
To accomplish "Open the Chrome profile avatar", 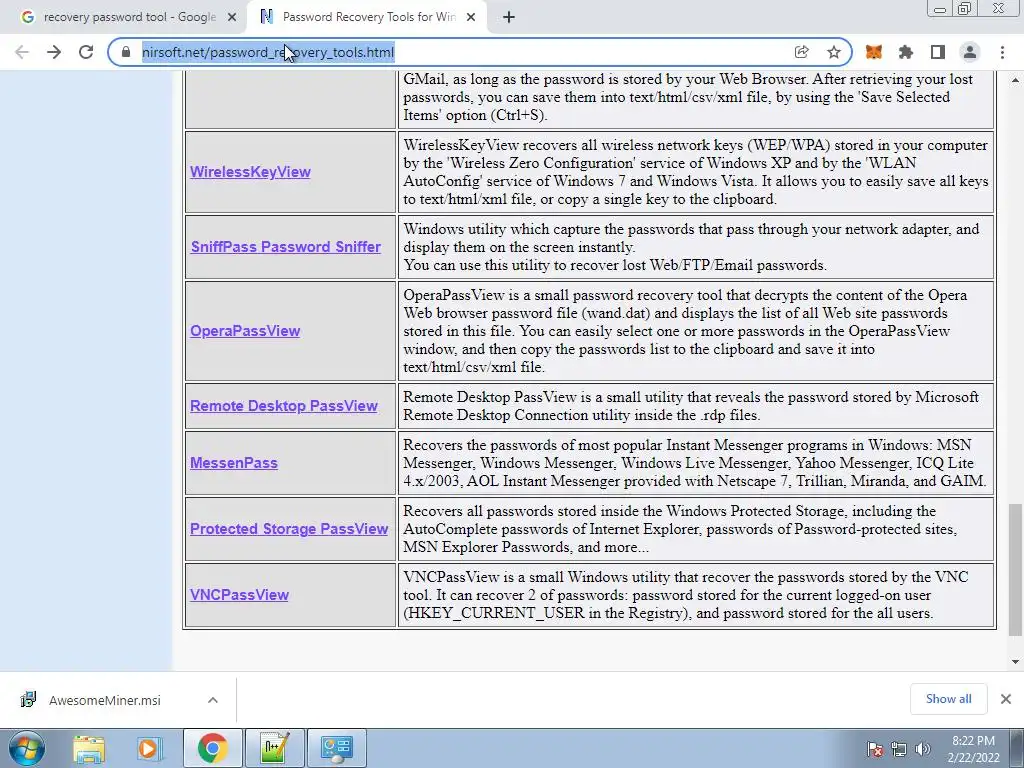I will pos(970,52).
